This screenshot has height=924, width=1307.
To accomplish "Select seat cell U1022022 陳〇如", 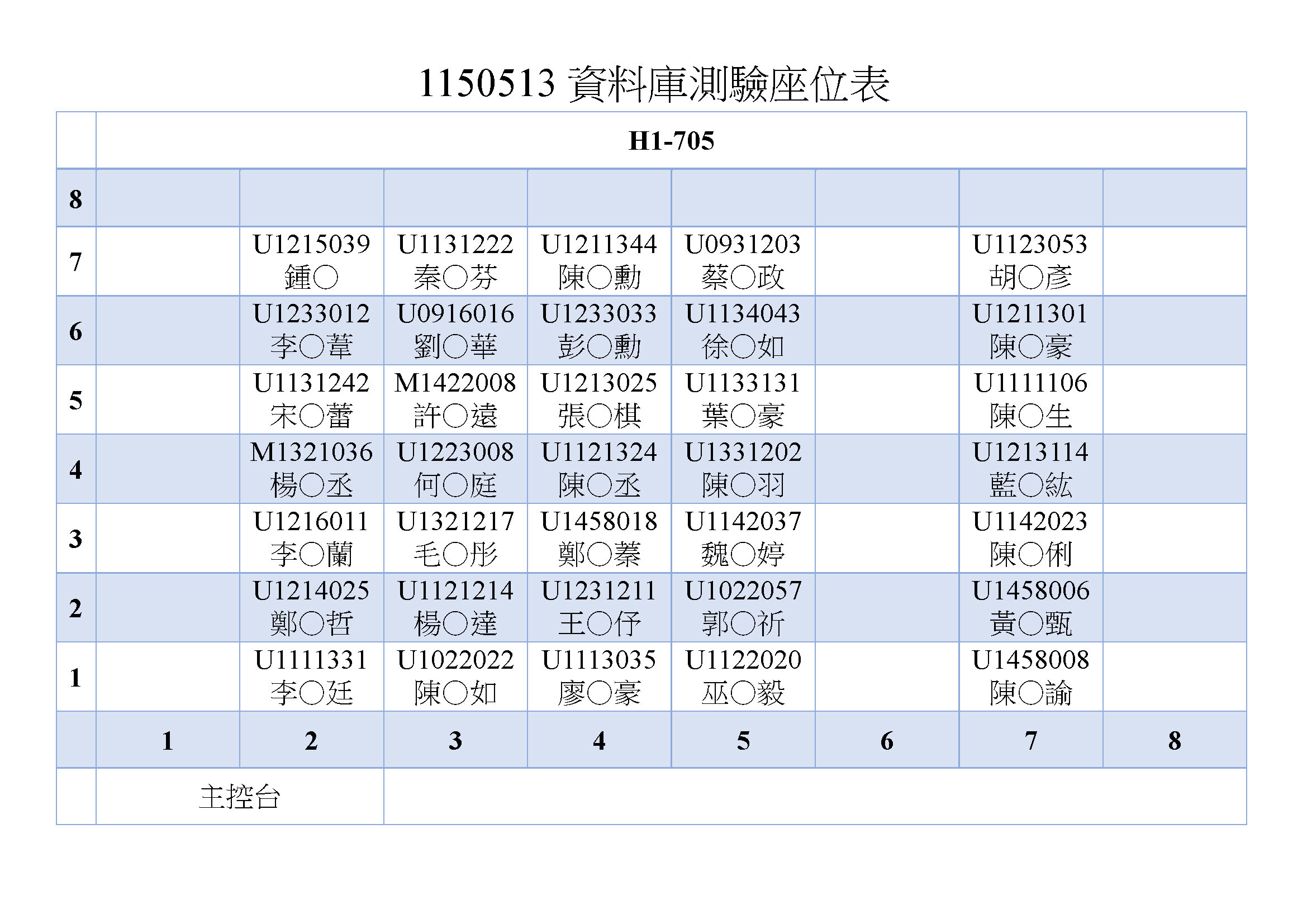I will [455, 677].
